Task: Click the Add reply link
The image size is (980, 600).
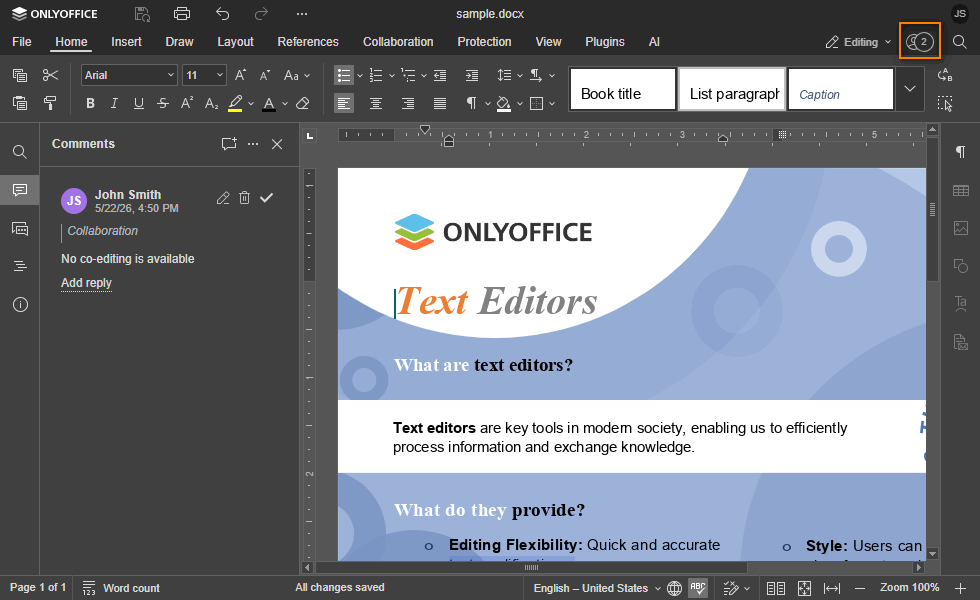Action: pyautogui.click(x=86, y=283)
